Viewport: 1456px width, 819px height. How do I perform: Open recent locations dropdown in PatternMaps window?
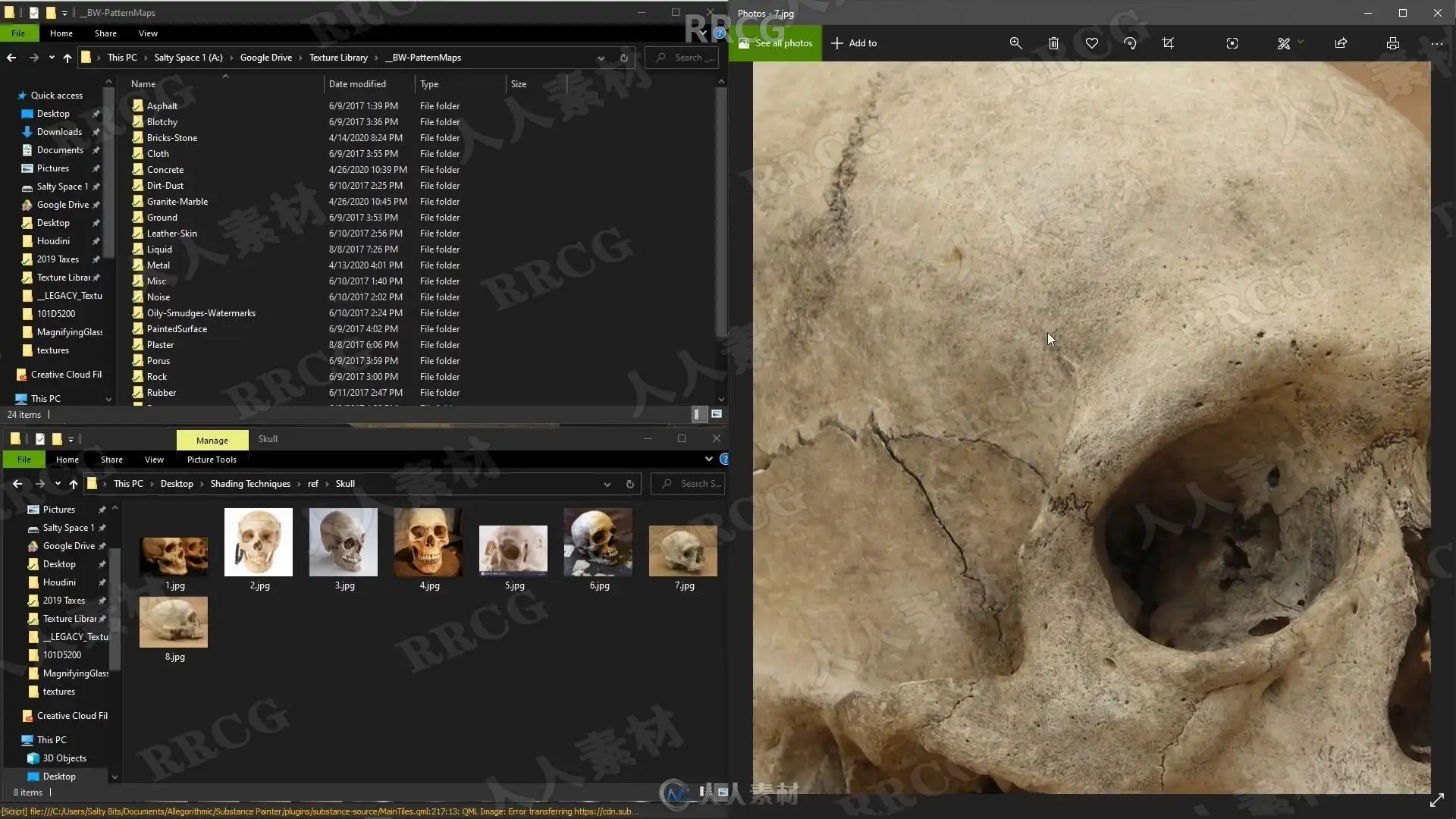(x=52, y=58)
